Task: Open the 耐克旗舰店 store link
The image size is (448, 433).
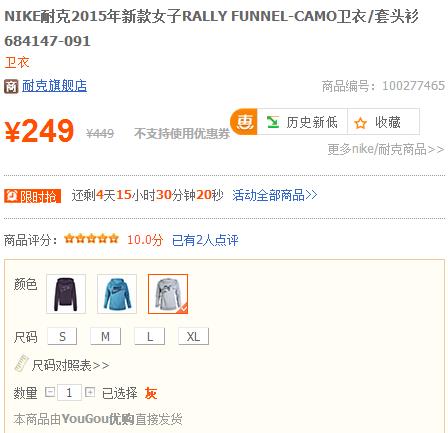Action: point(54,86)
